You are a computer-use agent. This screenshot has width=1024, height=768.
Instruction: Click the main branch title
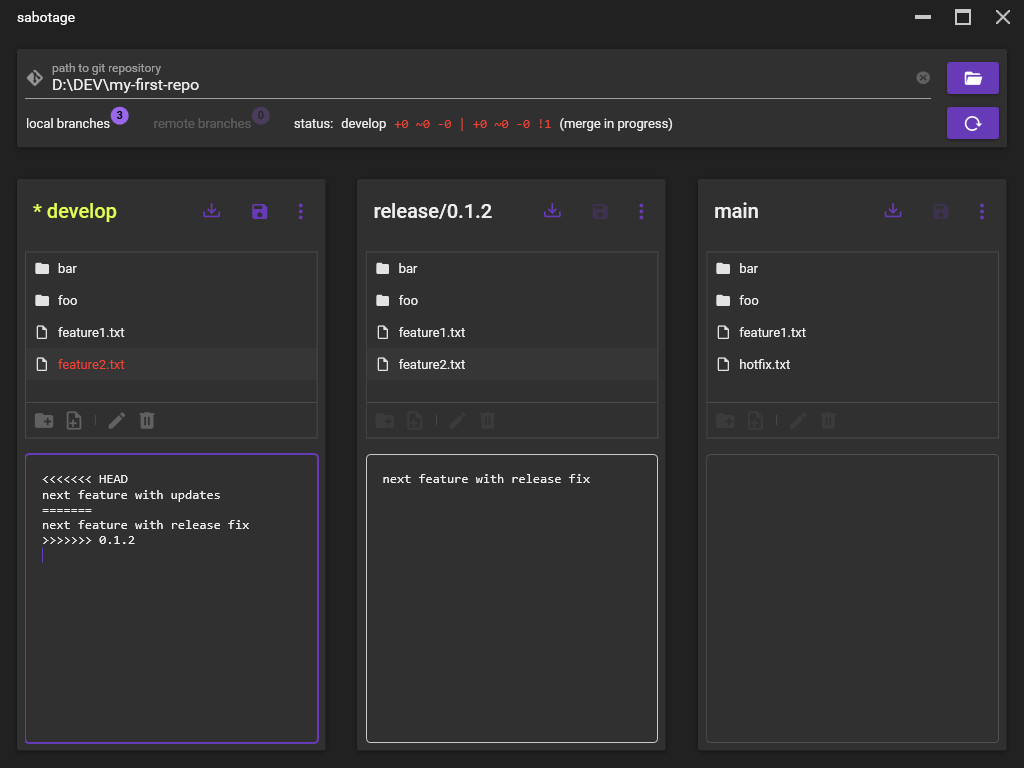[736, 211]
